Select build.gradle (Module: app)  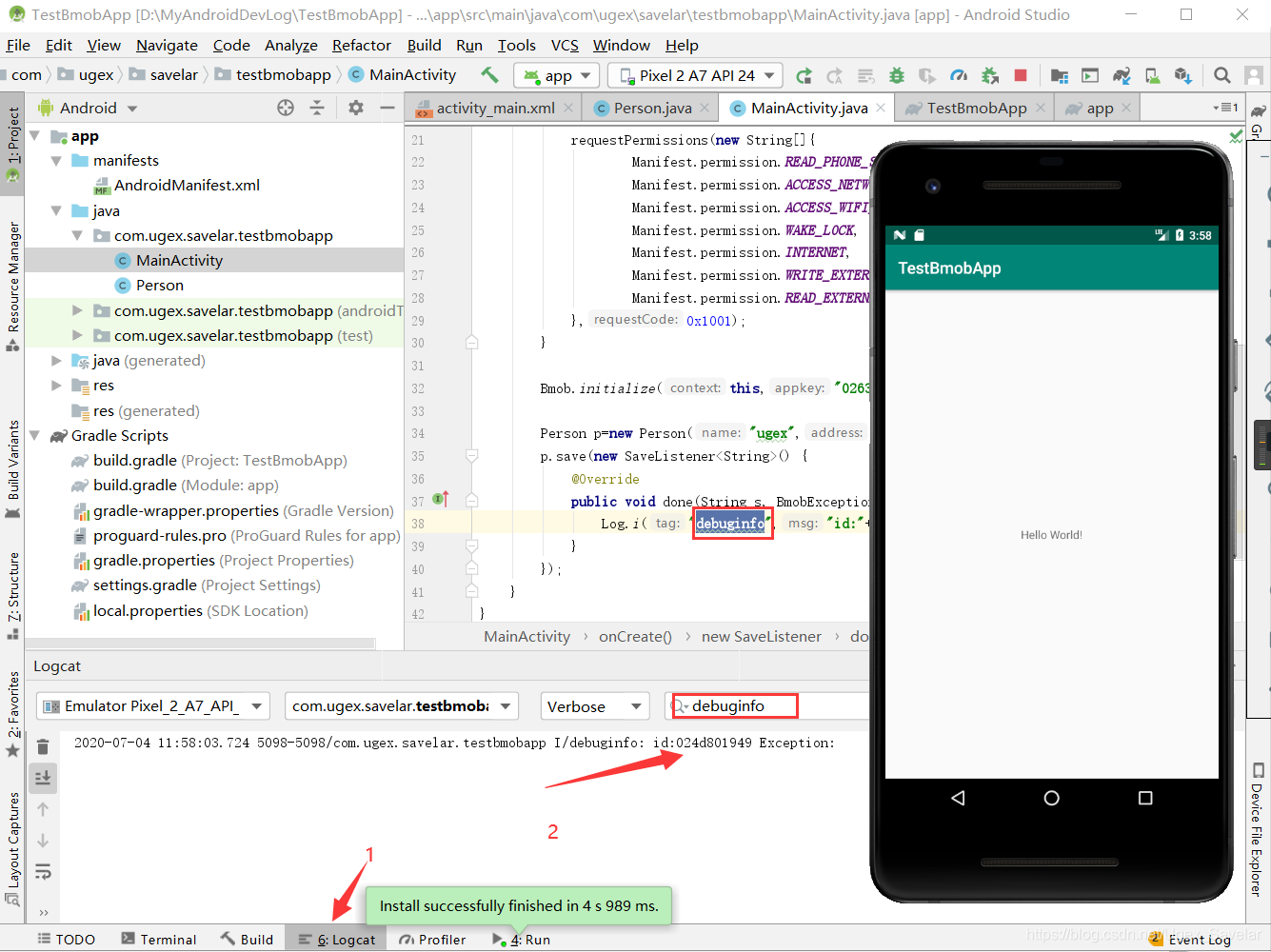tap(186, 486)
